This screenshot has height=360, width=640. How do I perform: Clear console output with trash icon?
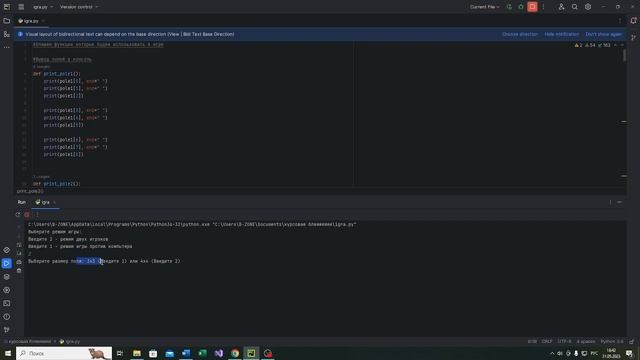pos(19,271)
